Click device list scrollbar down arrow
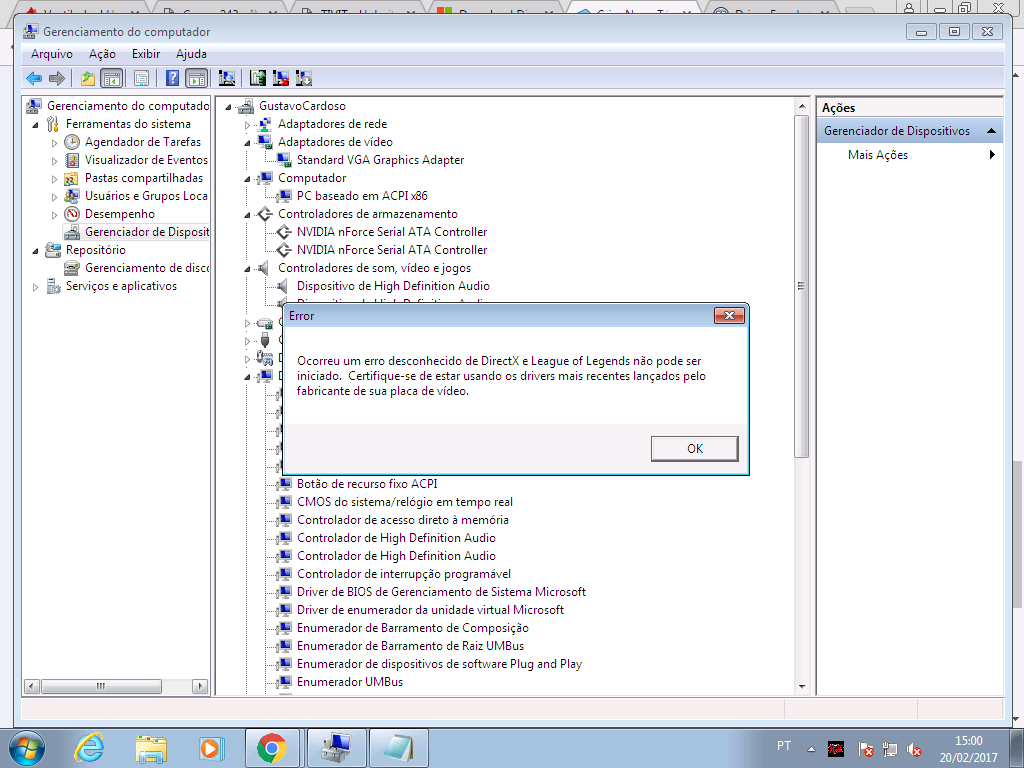 pyautogui.click(x=802, y=686)
